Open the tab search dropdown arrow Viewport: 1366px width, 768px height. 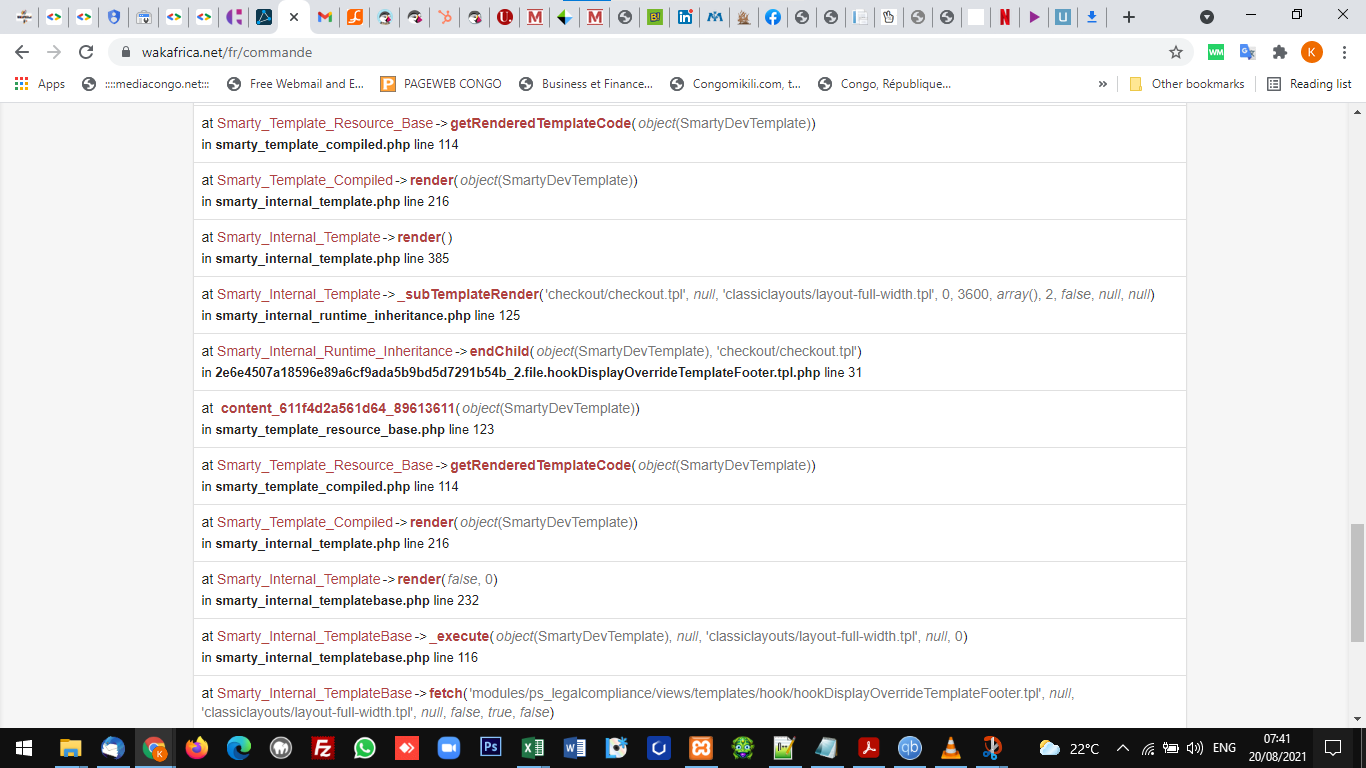pos(1207,17)
